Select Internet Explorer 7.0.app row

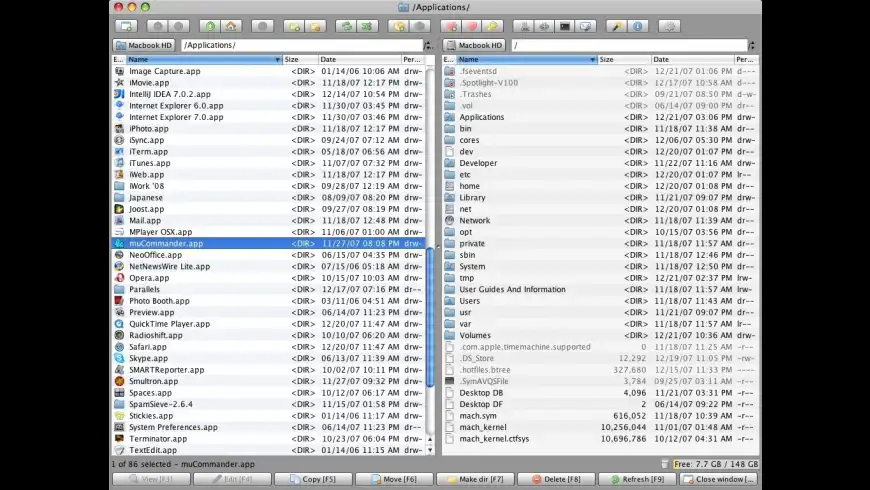tap(268, 117)
